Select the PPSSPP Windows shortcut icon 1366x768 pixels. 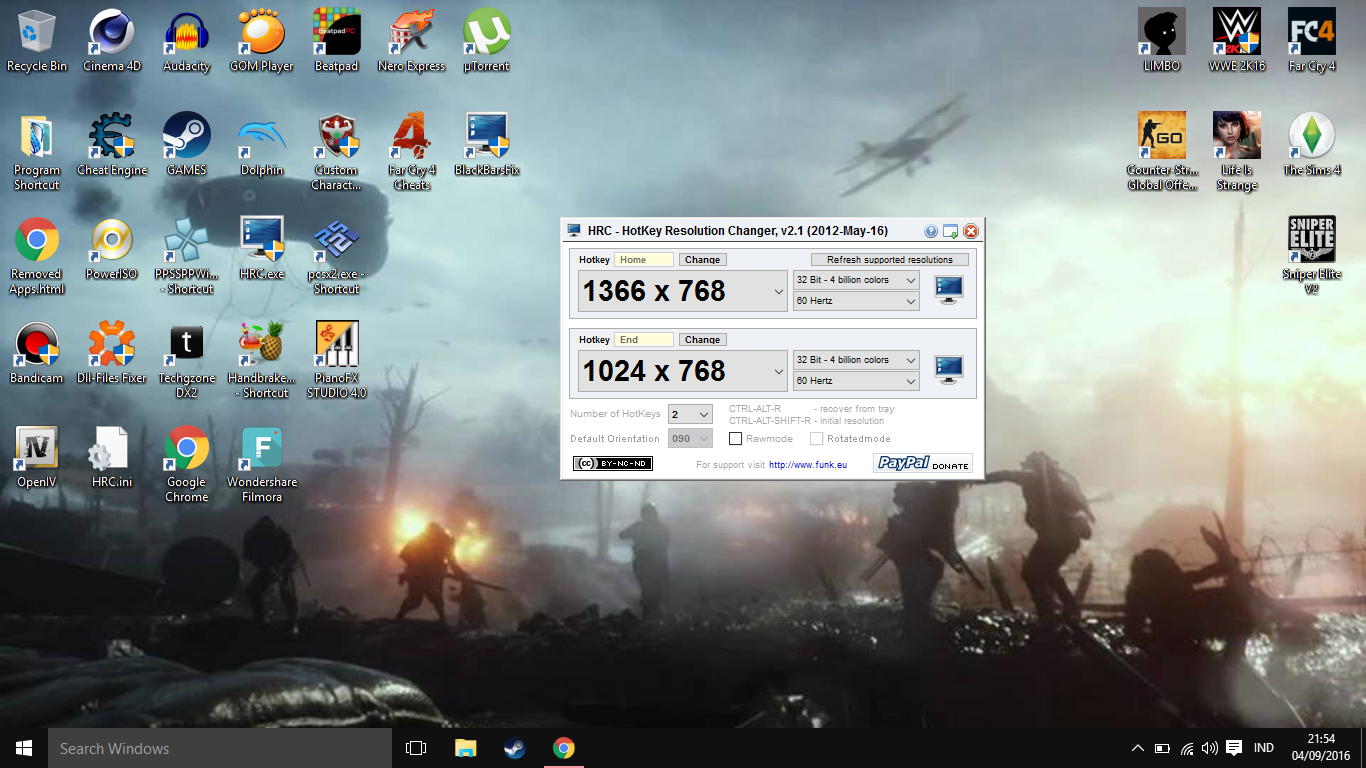[x=187, y=256]
